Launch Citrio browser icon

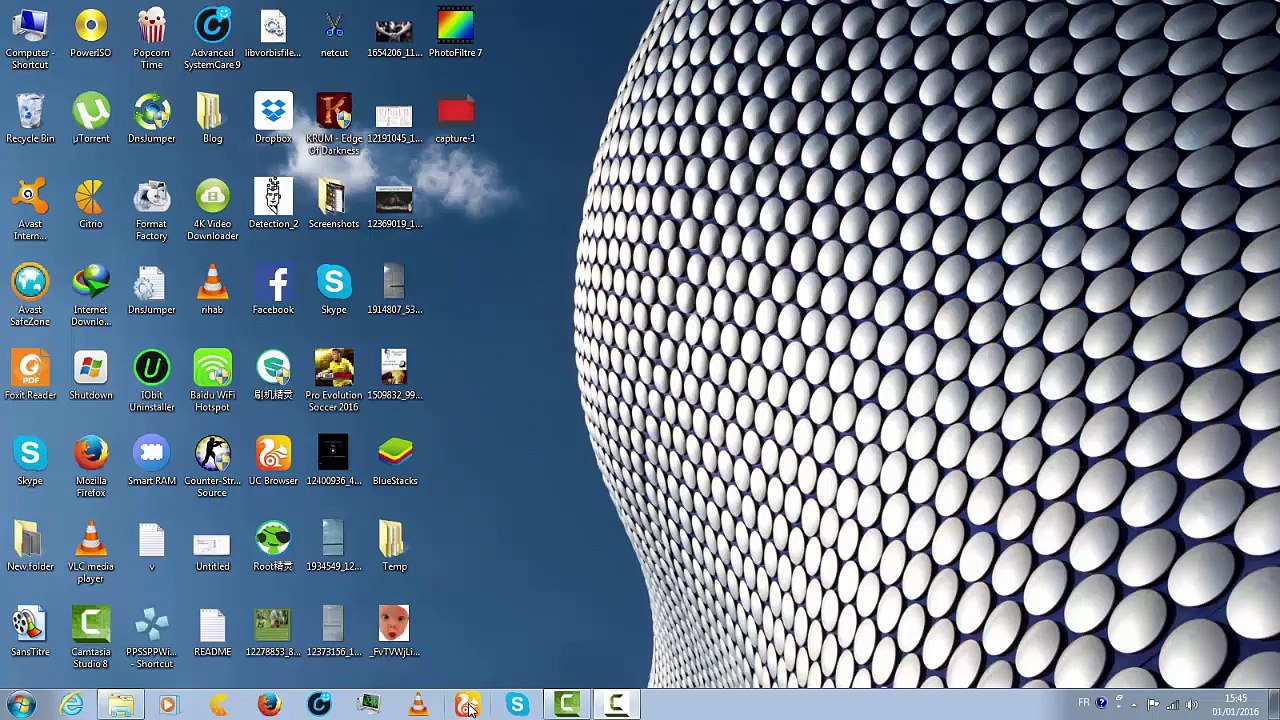(x=91, y=204)
